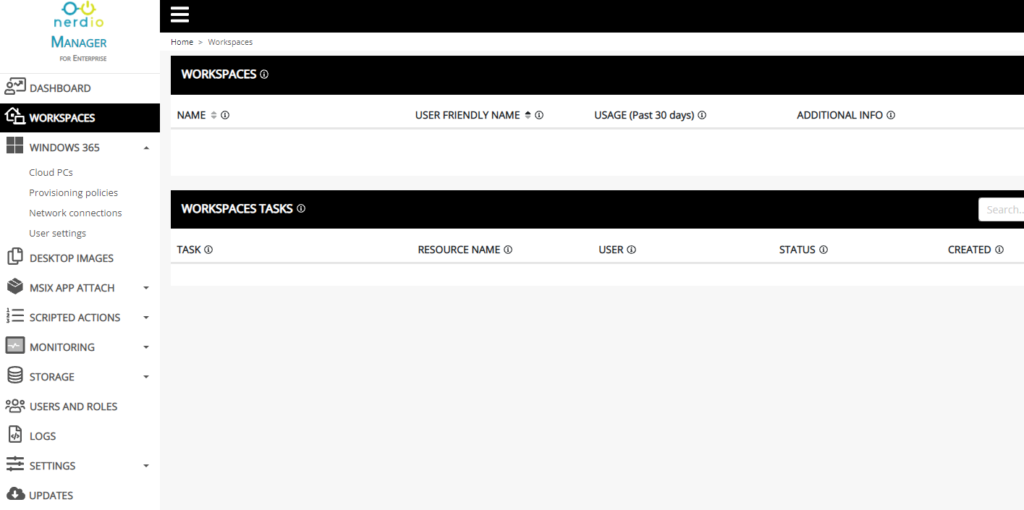Click info icon beside USAGE column
This screenshot has width=1024, height=510.
click(702, 115)
